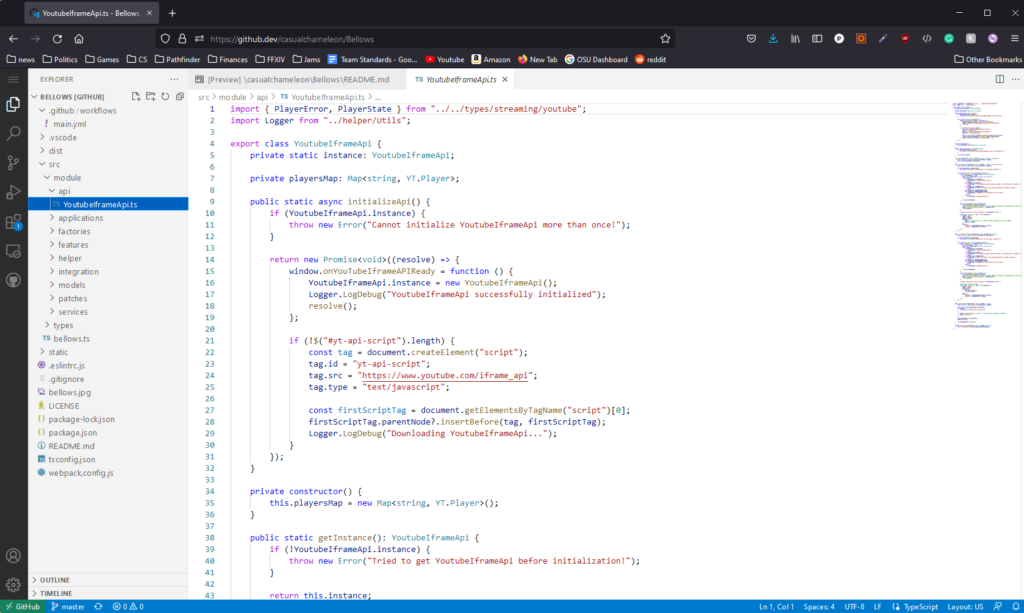Click the browser URL address bar
Image resolution: width=1024 pixels, height=613 pixels.
coord(400,39)
